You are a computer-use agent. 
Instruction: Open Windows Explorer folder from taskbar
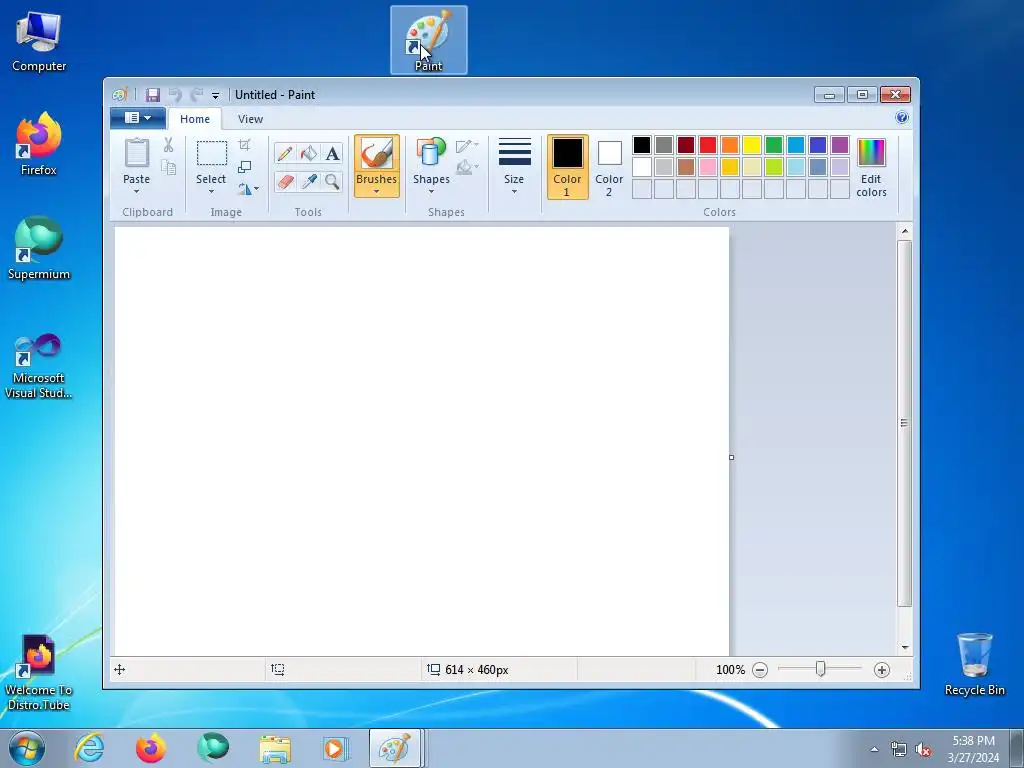point(275,748)
